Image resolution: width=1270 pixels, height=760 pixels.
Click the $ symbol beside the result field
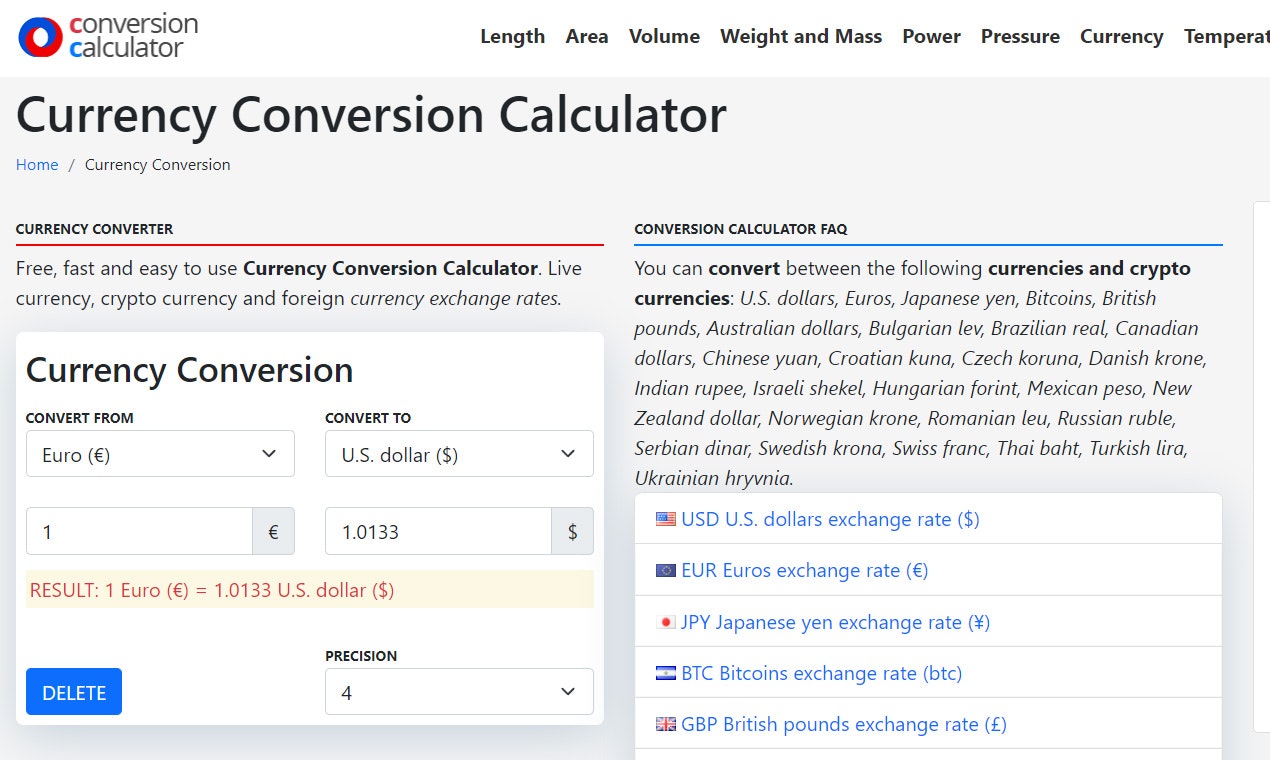(x=572, y=531)
